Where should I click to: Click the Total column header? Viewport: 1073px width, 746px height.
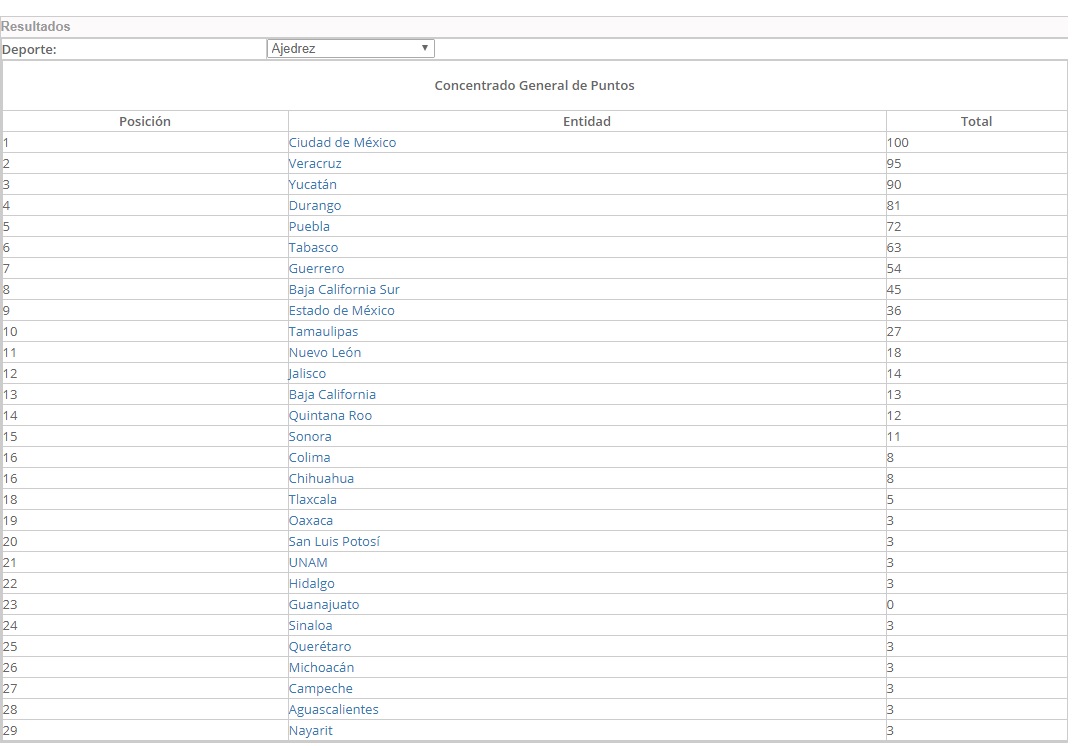point(976,121)
